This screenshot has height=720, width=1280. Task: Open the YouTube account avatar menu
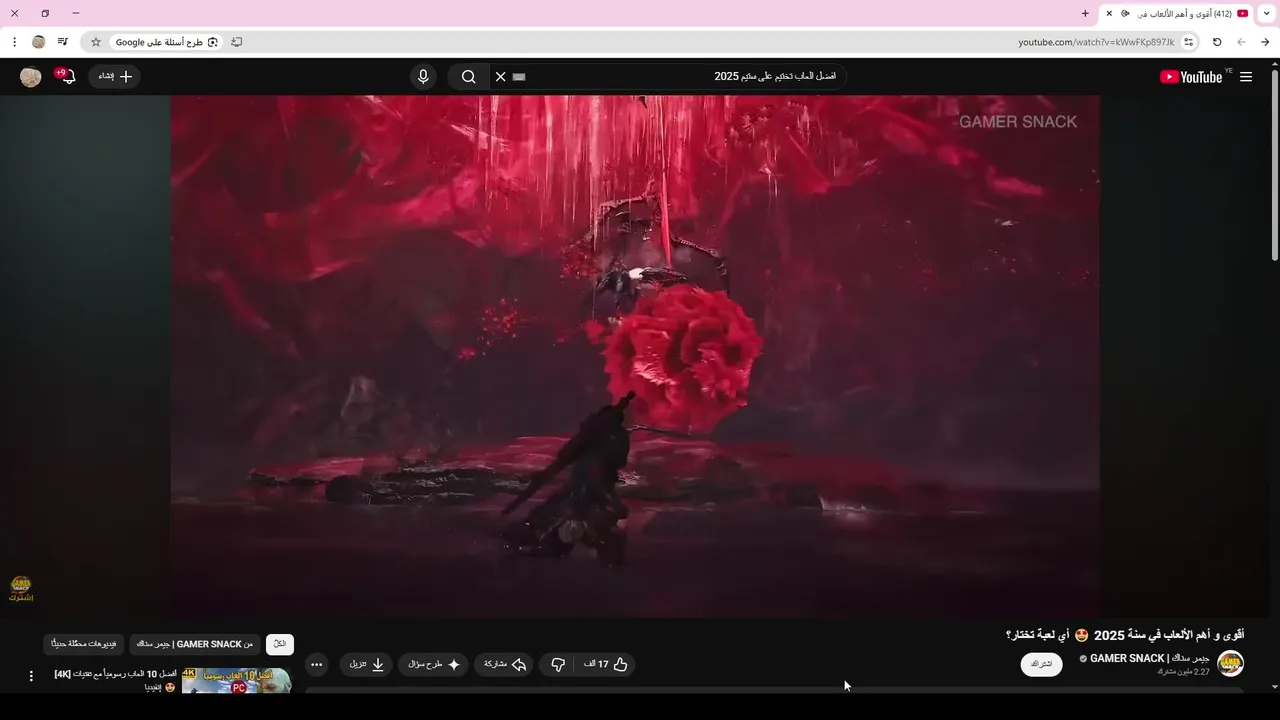tap(31, 77)
